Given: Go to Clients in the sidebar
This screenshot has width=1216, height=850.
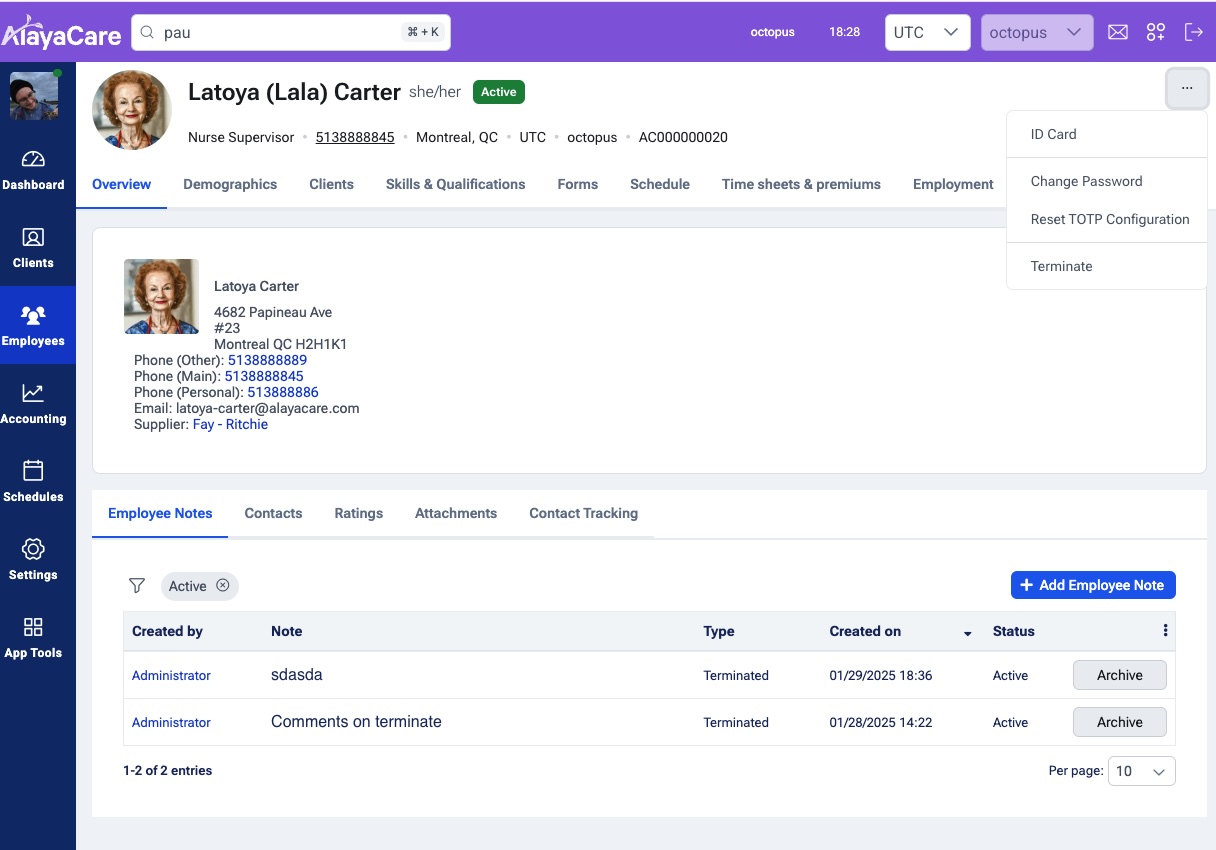Looking at the screenshot, I should click(x=33, y=248).
